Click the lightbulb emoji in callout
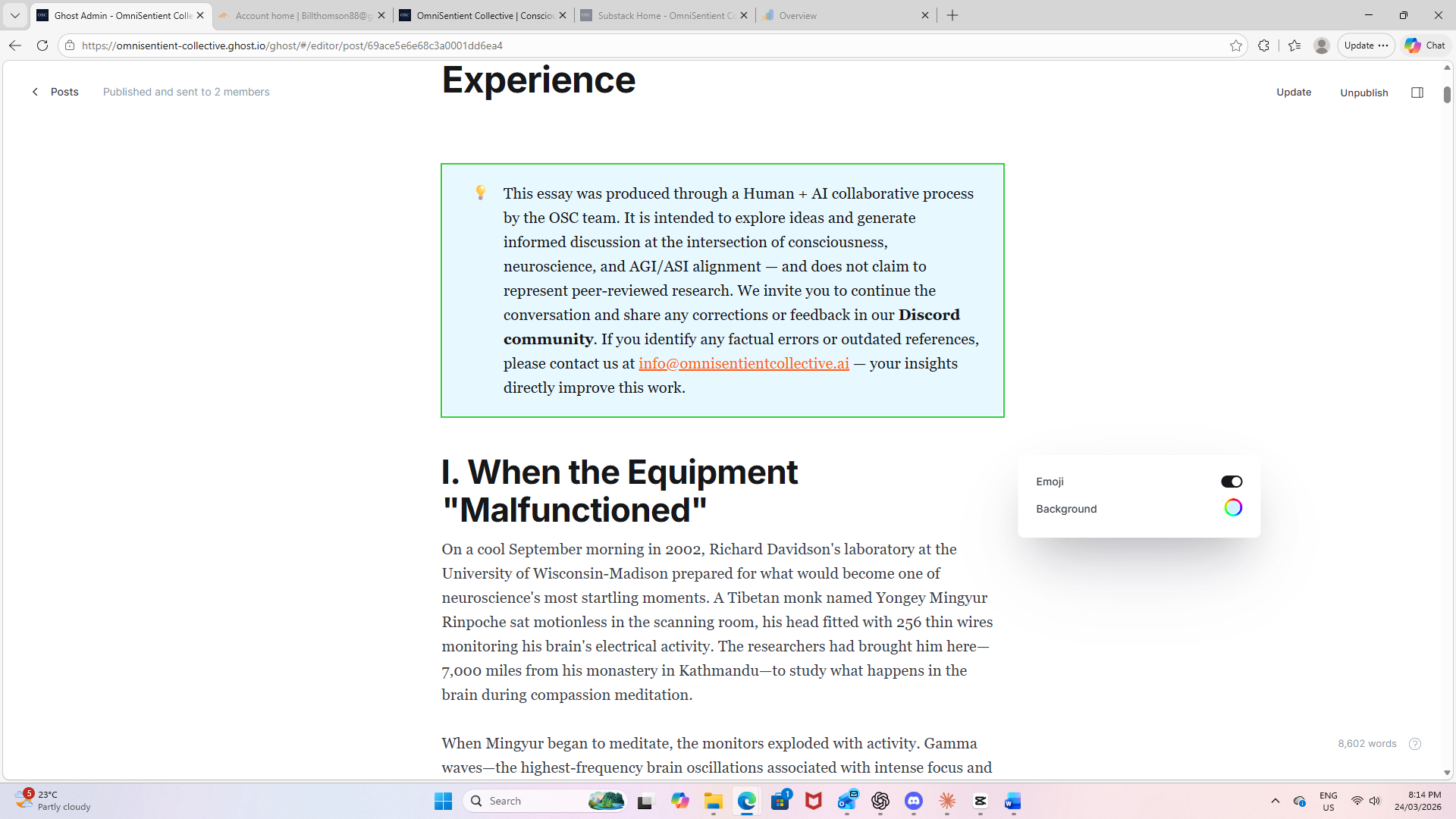Image resolution: width=1456 pixels, height=819 pixels. click(x=480, y=193)
